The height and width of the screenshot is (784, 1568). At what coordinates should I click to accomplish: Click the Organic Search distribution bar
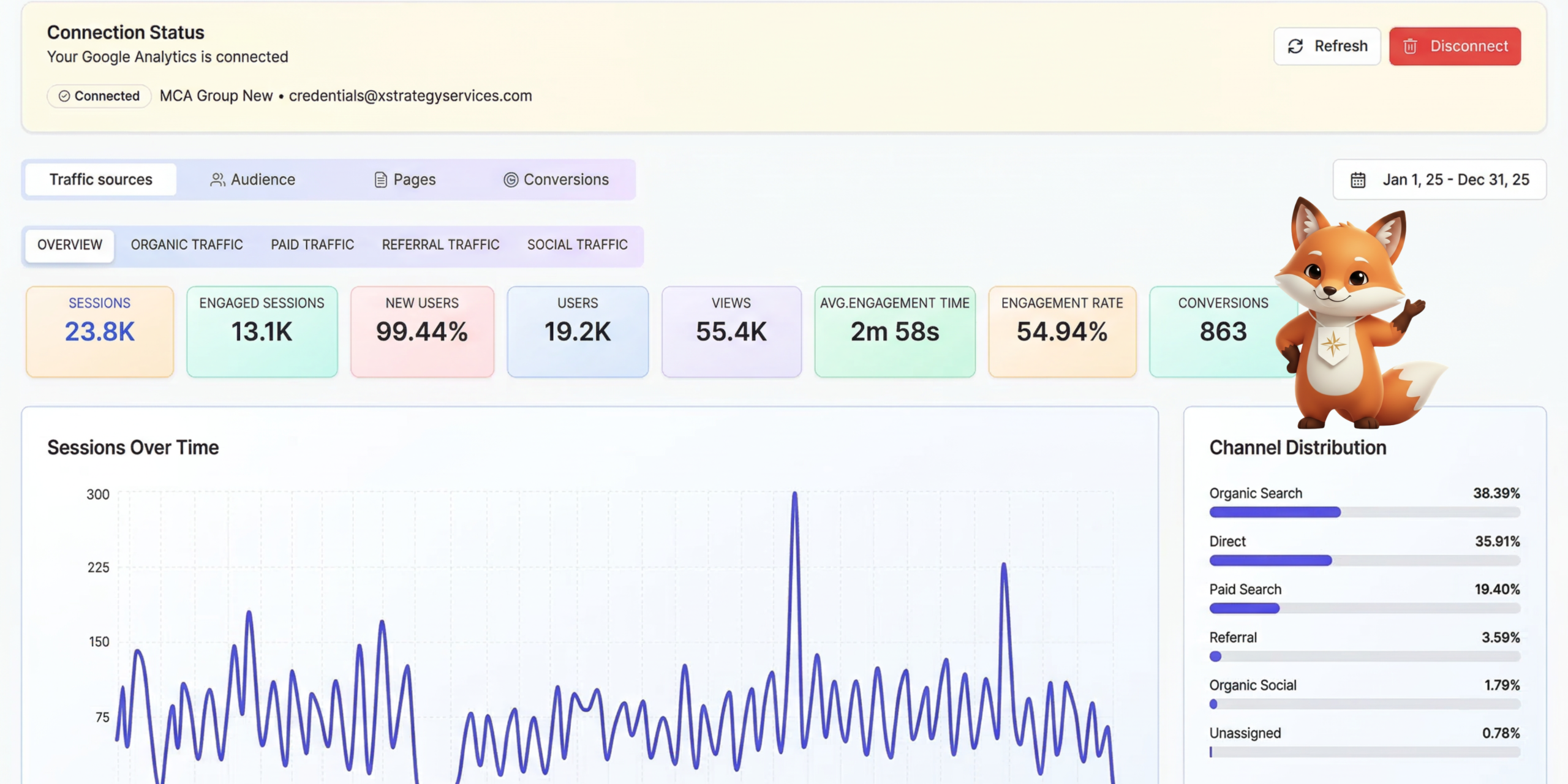coord(1365,512)
